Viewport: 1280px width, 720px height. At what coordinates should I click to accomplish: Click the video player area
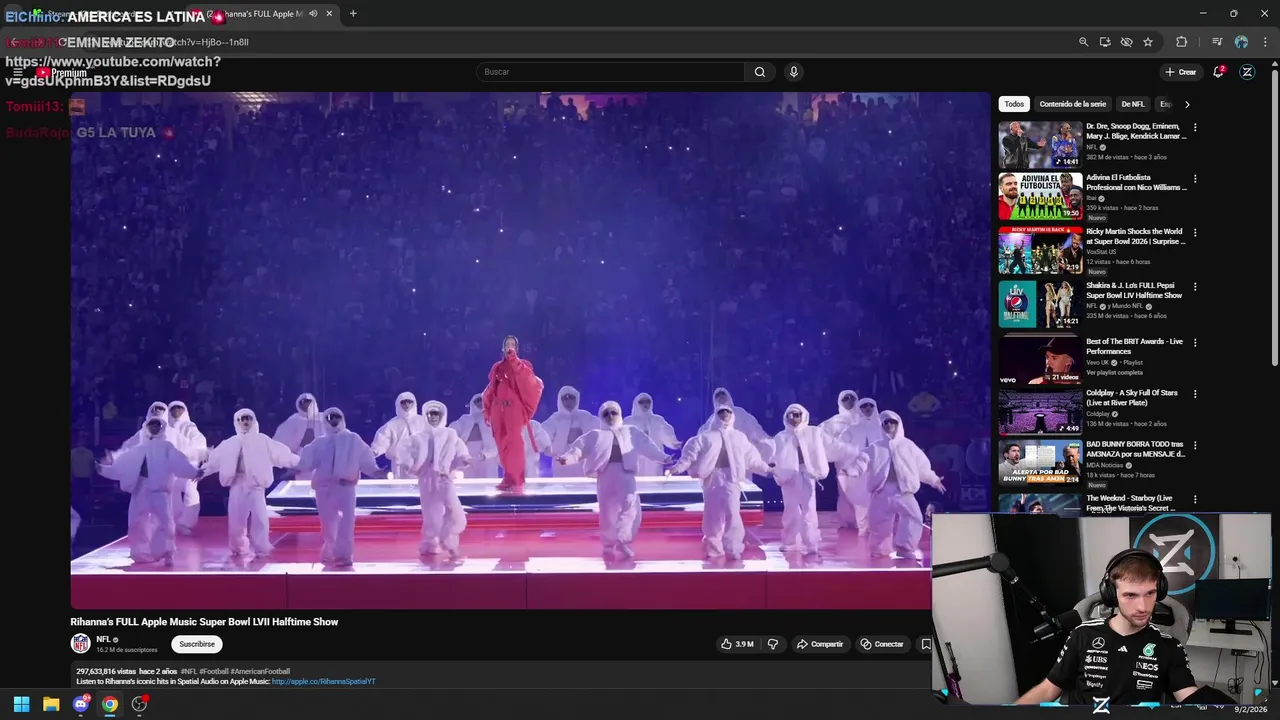coord(530,350)
